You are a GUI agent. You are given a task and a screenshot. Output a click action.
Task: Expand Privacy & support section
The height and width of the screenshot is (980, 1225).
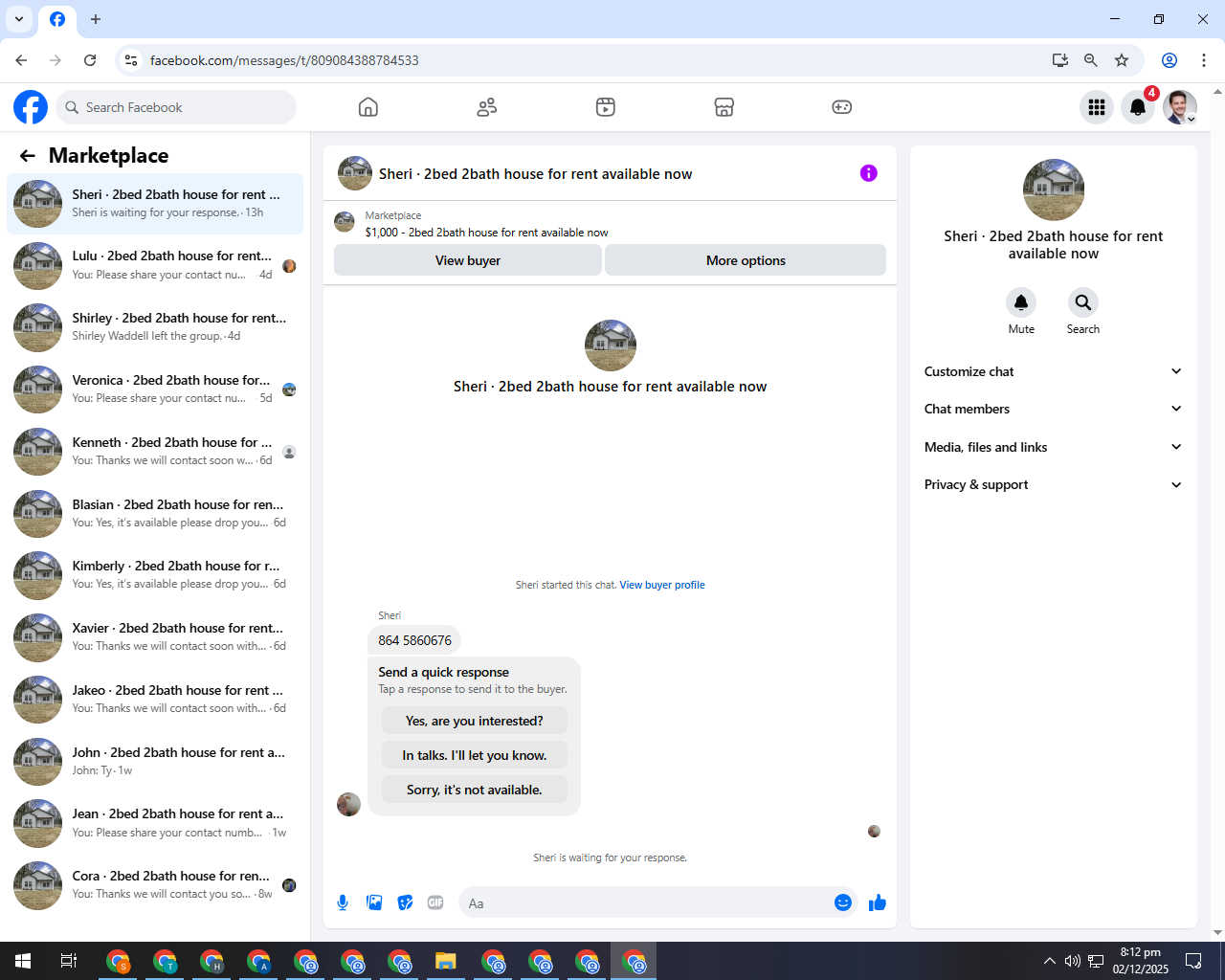[x=1054, y=484]
